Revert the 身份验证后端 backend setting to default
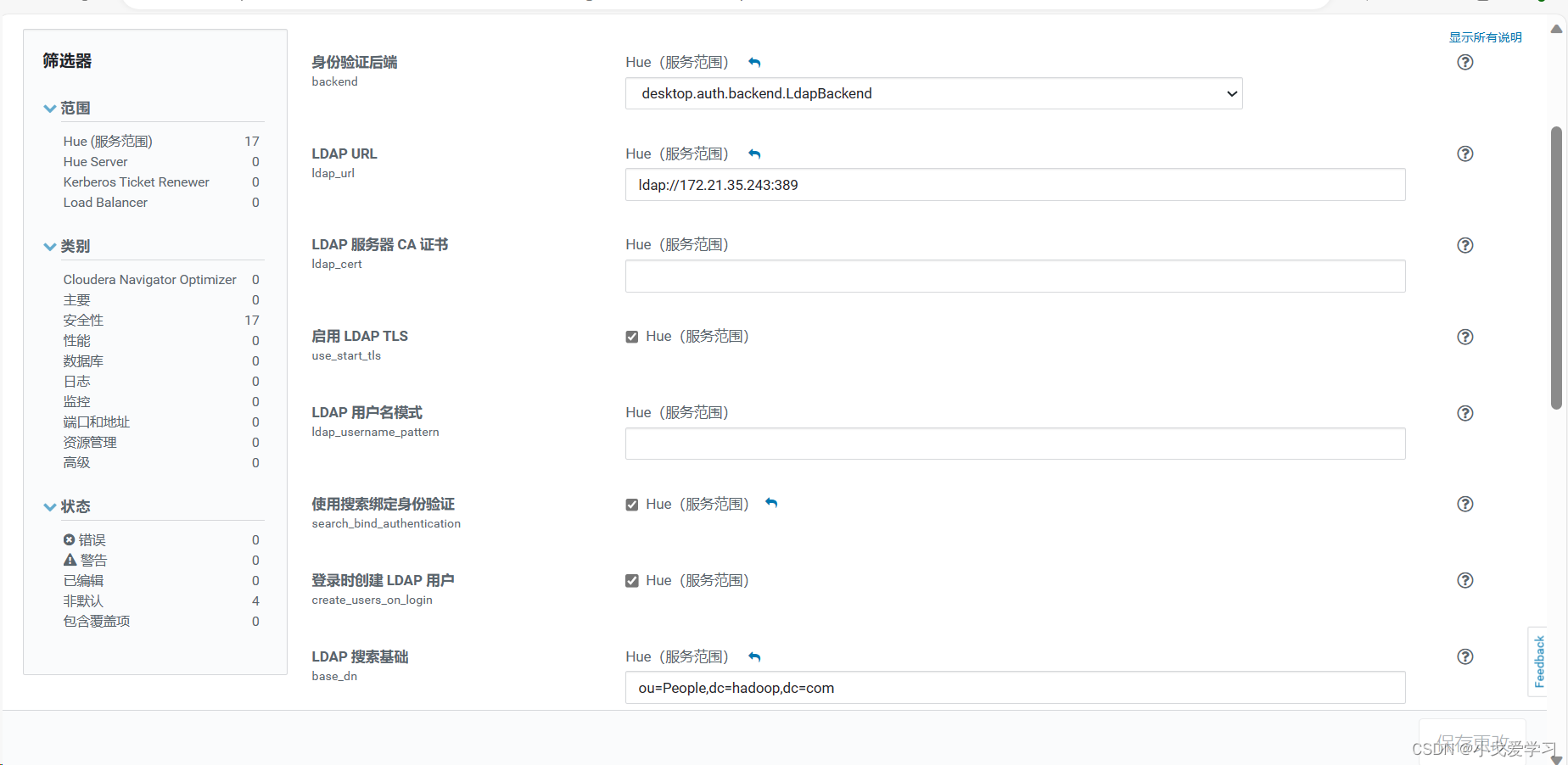Screen dimensions: 1568x765 754,63
